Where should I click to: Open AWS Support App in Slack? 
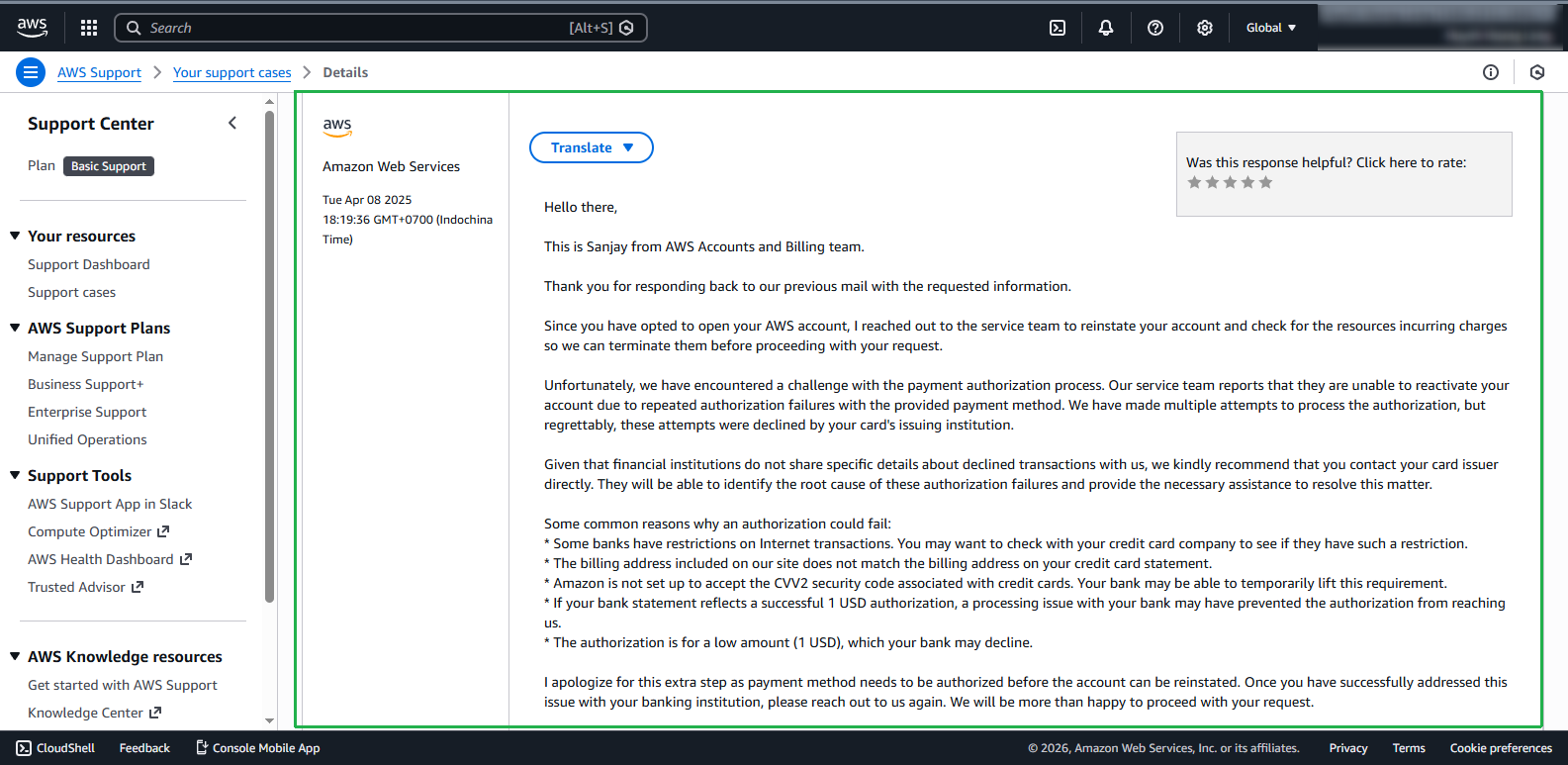(x=110, y=504)
